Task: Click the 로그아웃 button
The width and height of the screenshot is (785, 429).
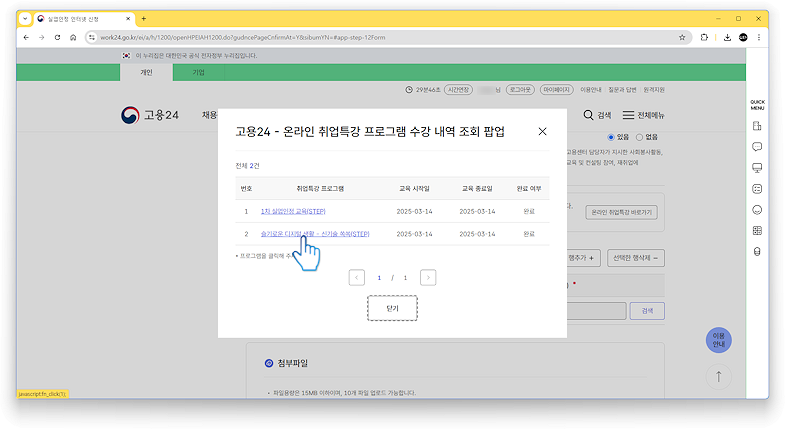Action: (x=520, y=90)
